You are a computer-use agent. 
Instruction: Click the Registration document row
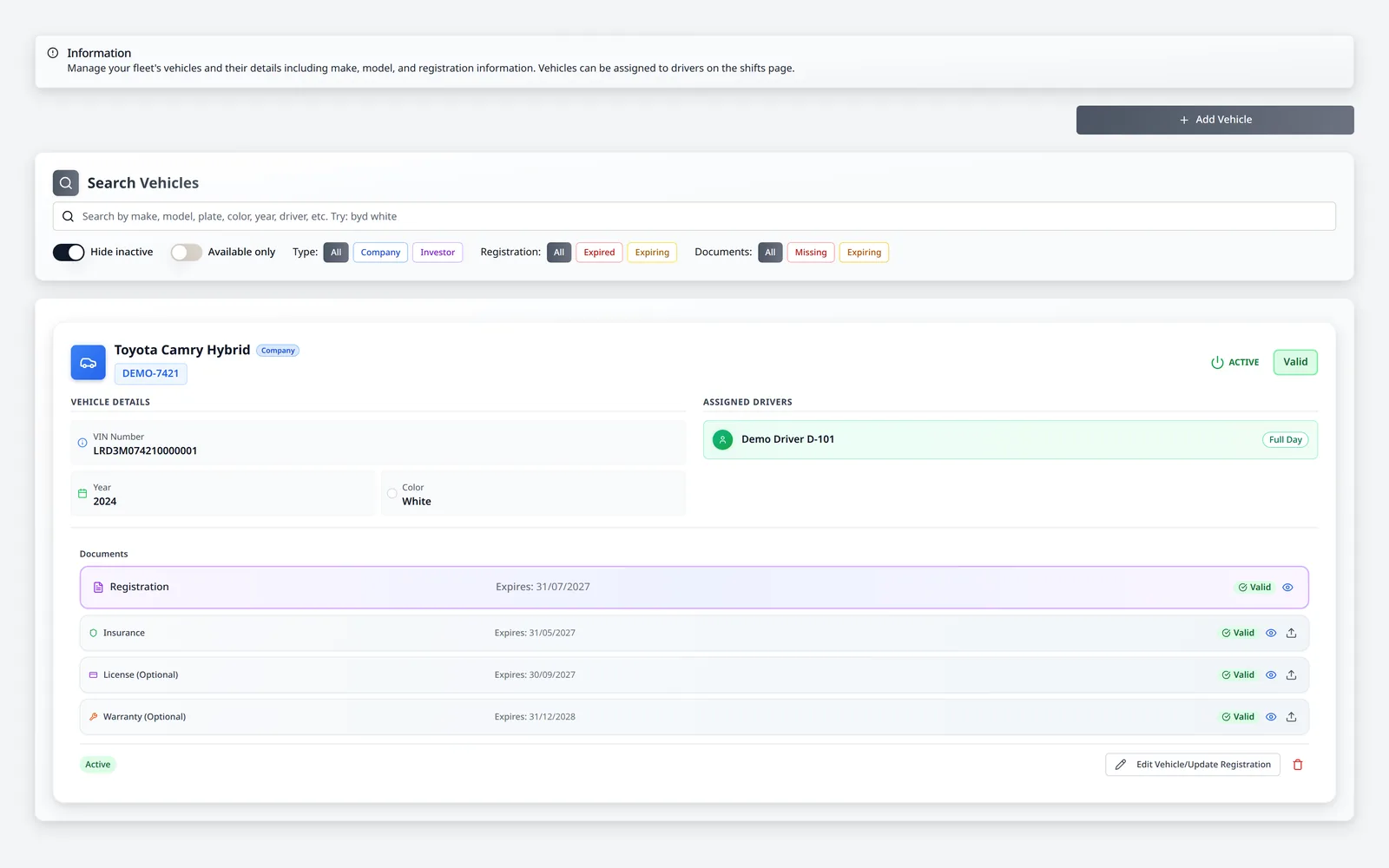click(694, 588)
